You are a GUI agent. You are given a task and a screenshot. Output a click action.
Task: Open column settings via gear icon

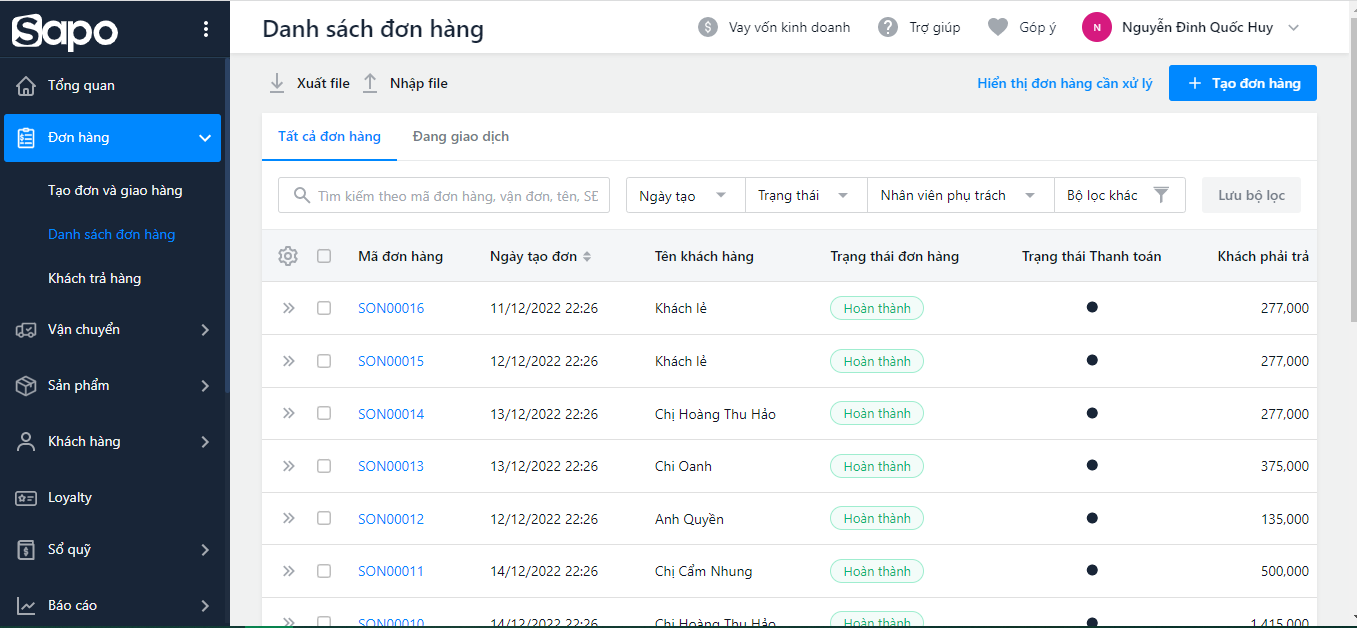coord(288,256)
